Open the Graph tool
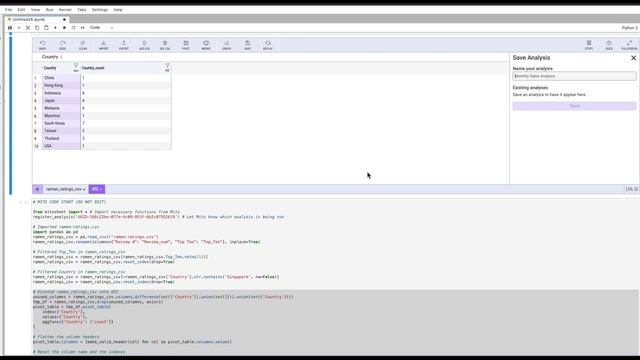 227,45
